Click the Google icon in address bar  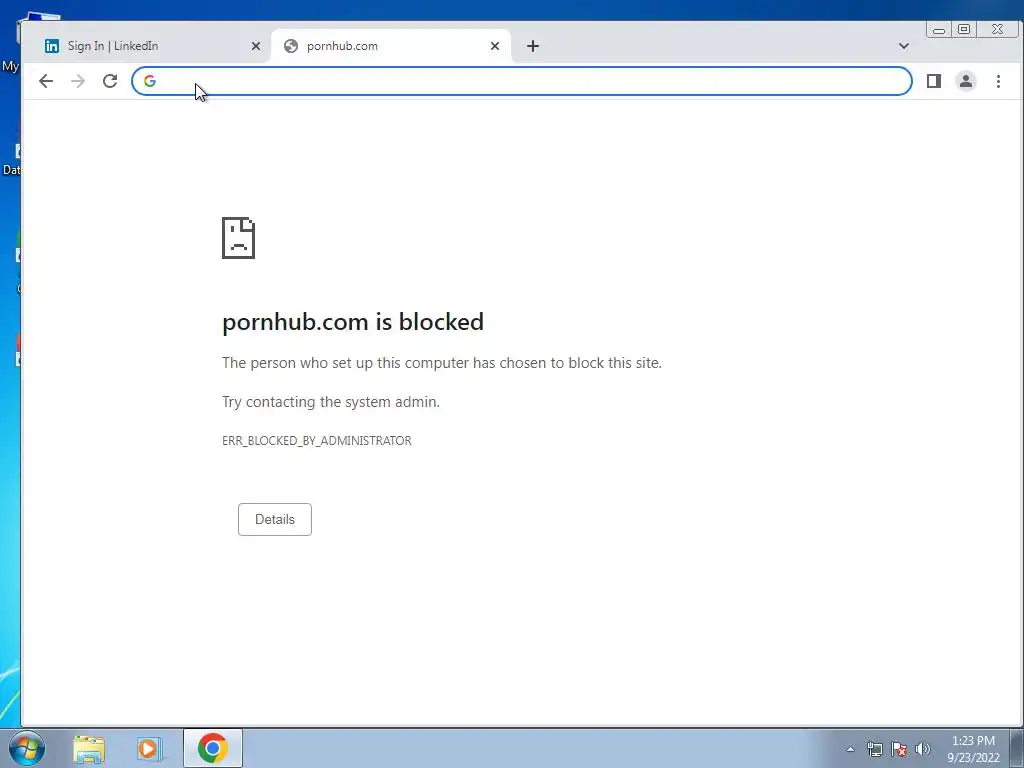pyautogui.click(x=150, y=81)
